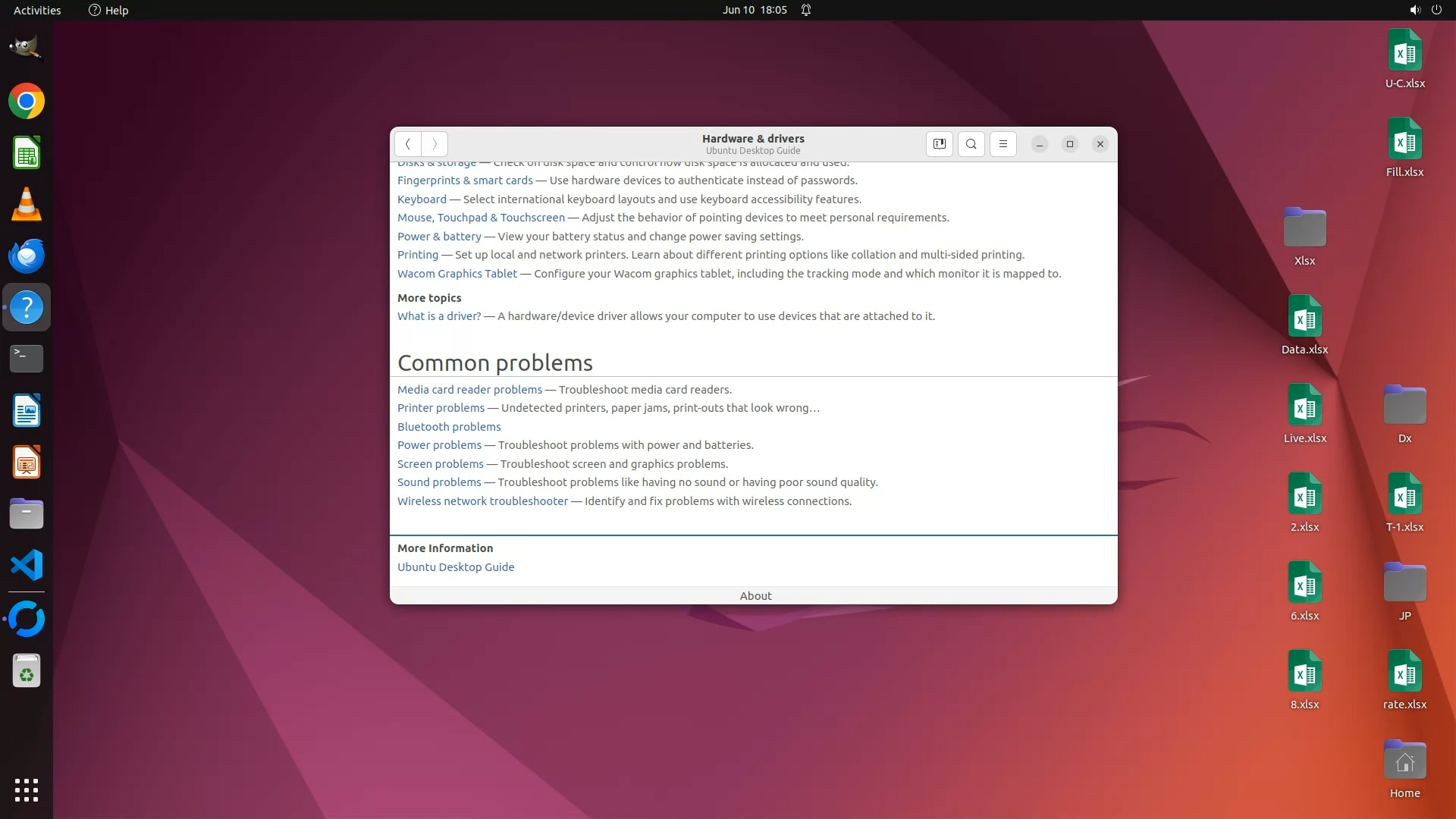Open VLC media player from the dock
This screenshot has height=819, width=1456.
[27, 205]
